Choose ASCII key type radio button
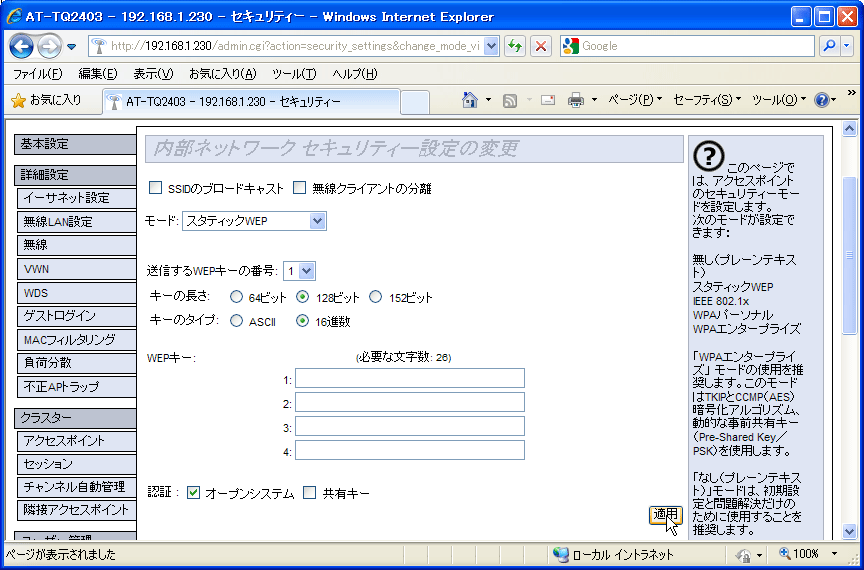Image resolution: width=864 pixels, height=570 pixels. [236, 321]
